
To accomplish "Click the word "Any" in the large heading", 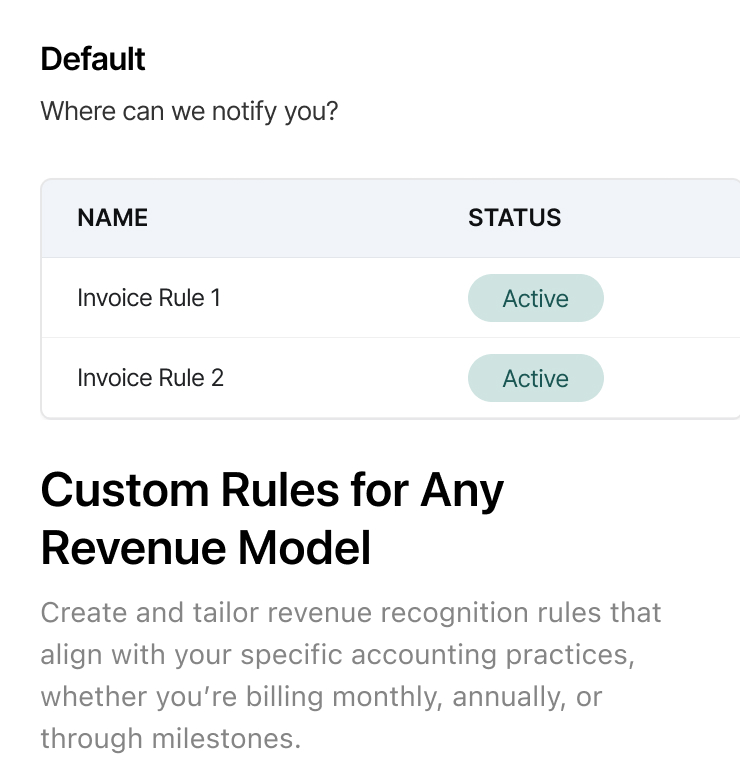I will coord(462,492).
